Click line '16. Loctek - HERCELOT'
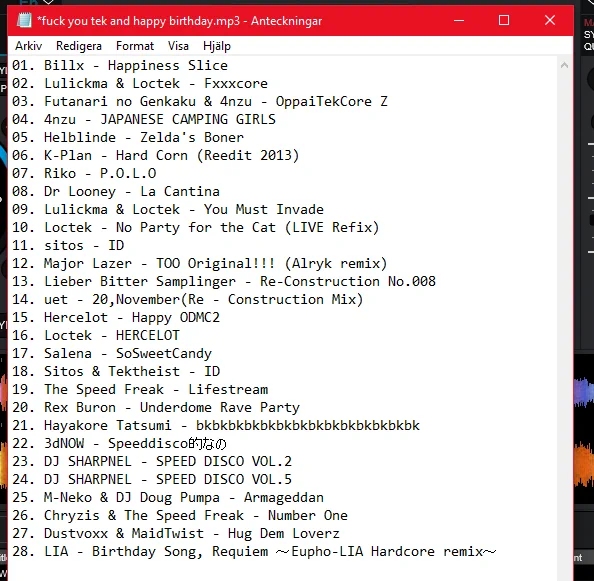Screen dimensions: 594x581 click(x=96, y=335)
